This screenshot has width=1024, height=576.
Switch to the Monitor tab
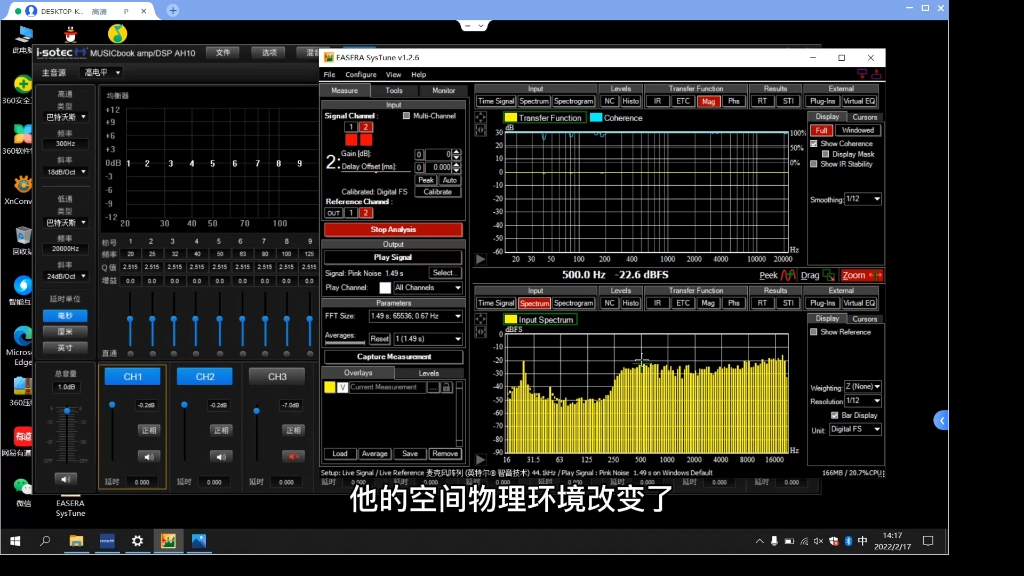point(443,89)
